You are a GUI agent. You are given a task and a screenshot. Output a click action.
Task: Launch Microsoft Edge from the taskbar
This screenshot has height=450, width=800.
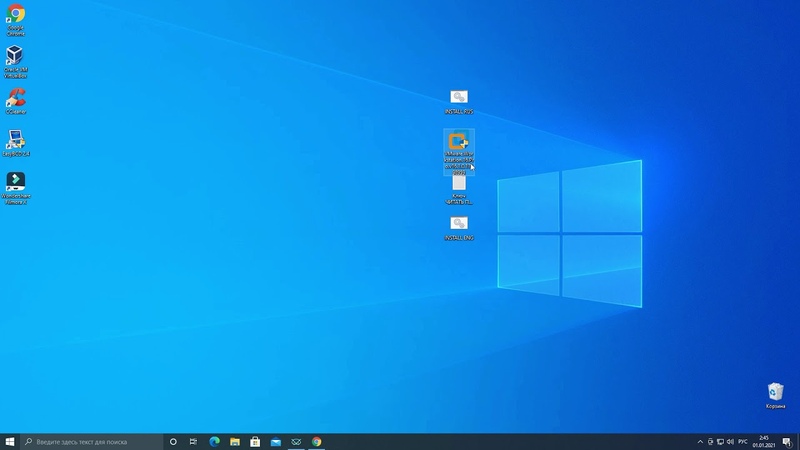[x=214, y=441]
